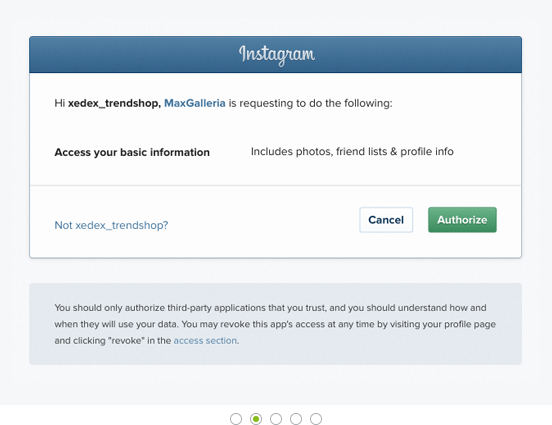Open the MaxGalleria app link

tap(195, 103)
